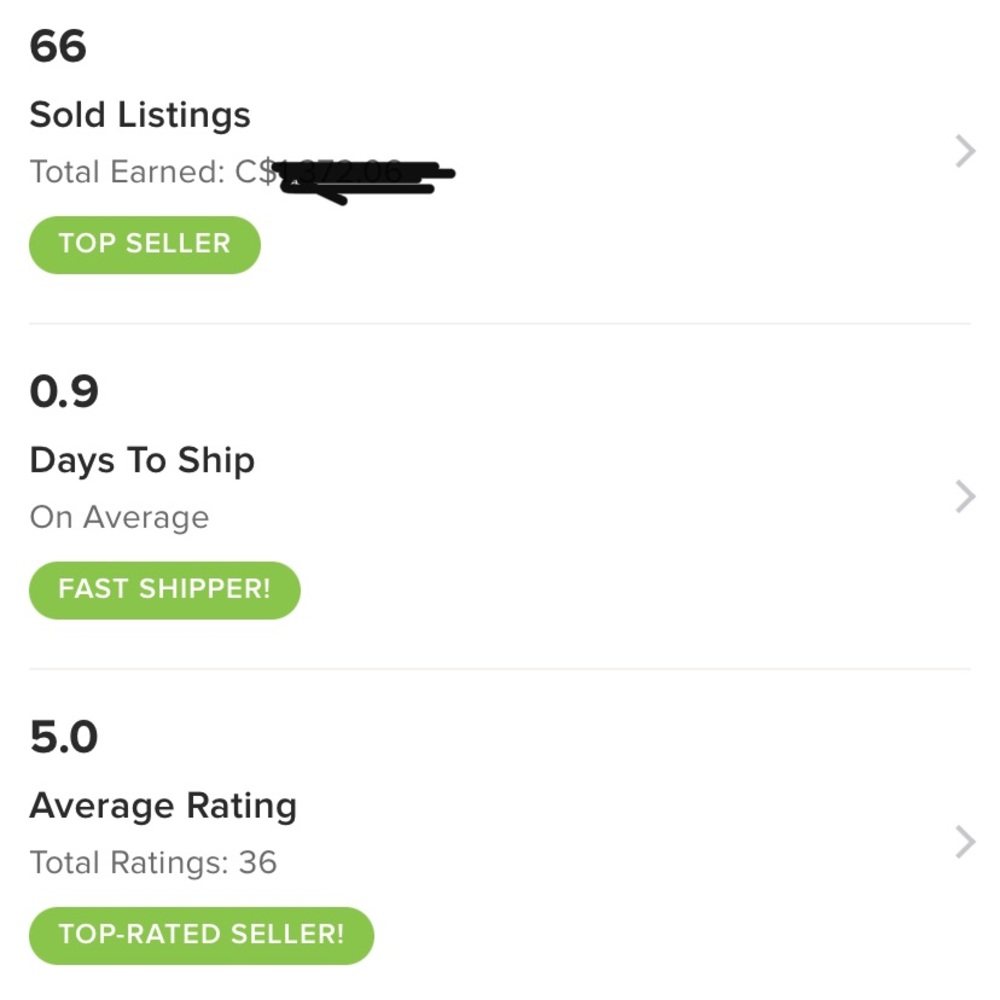The height and width of the screenshot is (1000, 1000).
Task: Expand the Average Rating details chevron
Action: pos(963,840)
